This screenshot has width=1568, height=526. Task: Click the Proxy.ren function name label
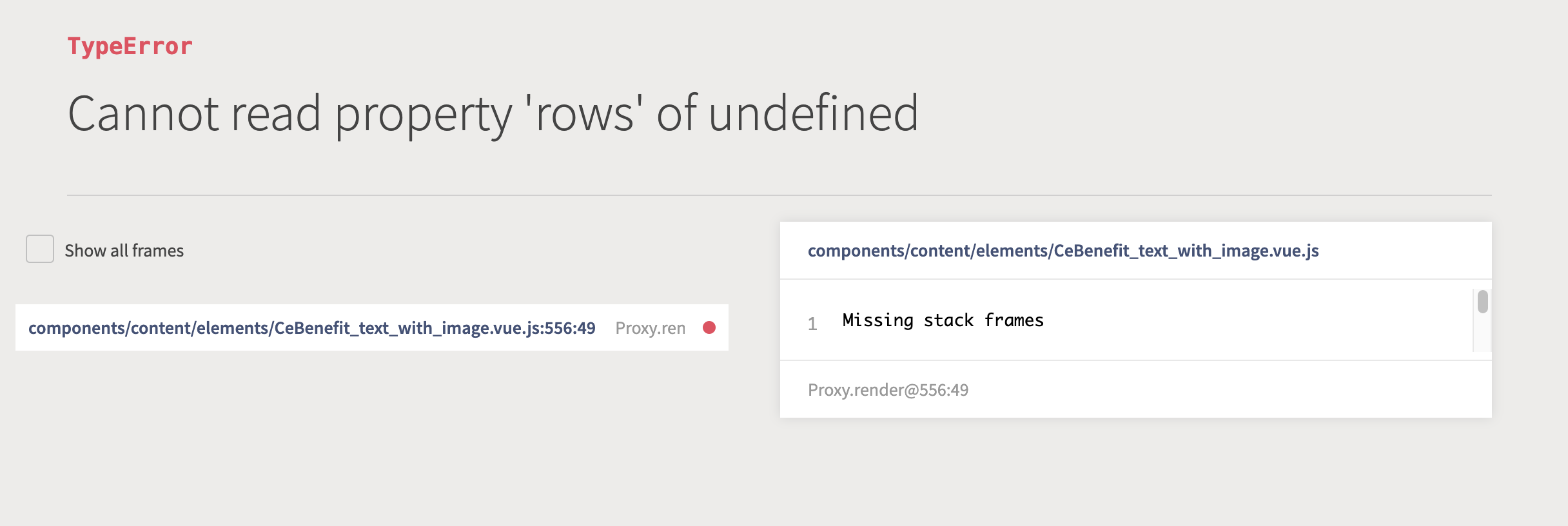click(651, 327)
